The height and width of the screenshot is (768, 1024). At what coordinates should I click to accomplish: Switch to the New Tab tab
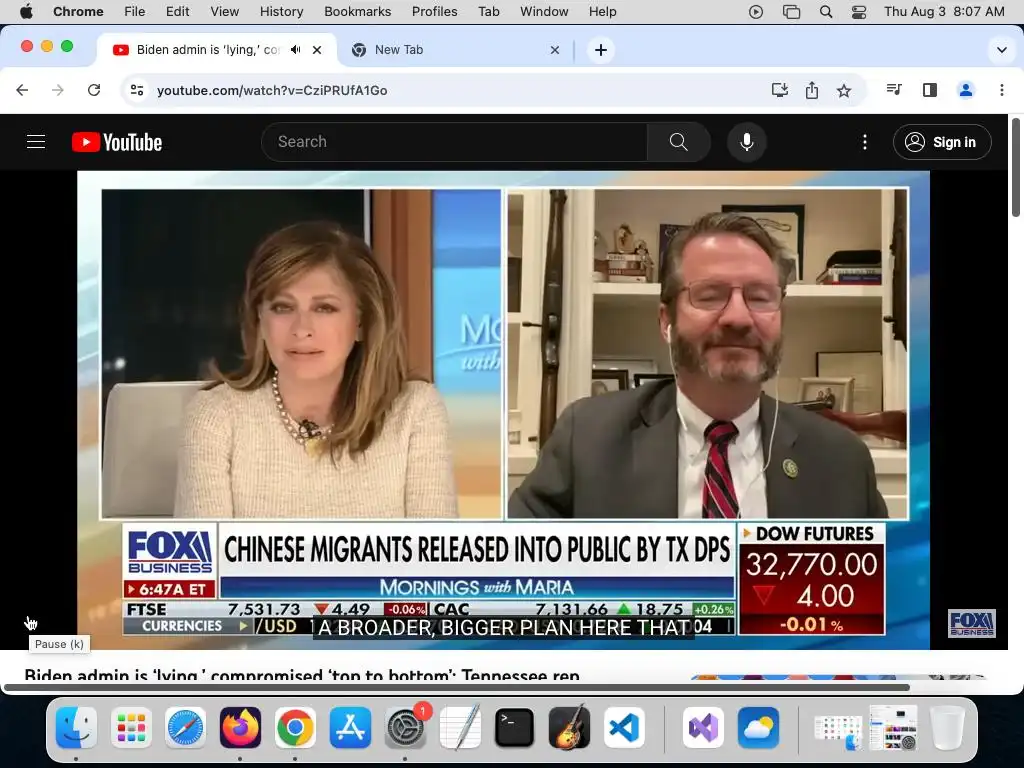coord(455,50)
